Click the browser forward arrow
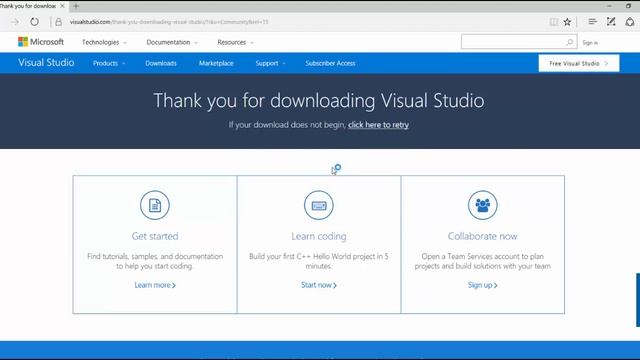This screenshot has width=640, height=360. [x=15, y=22]
